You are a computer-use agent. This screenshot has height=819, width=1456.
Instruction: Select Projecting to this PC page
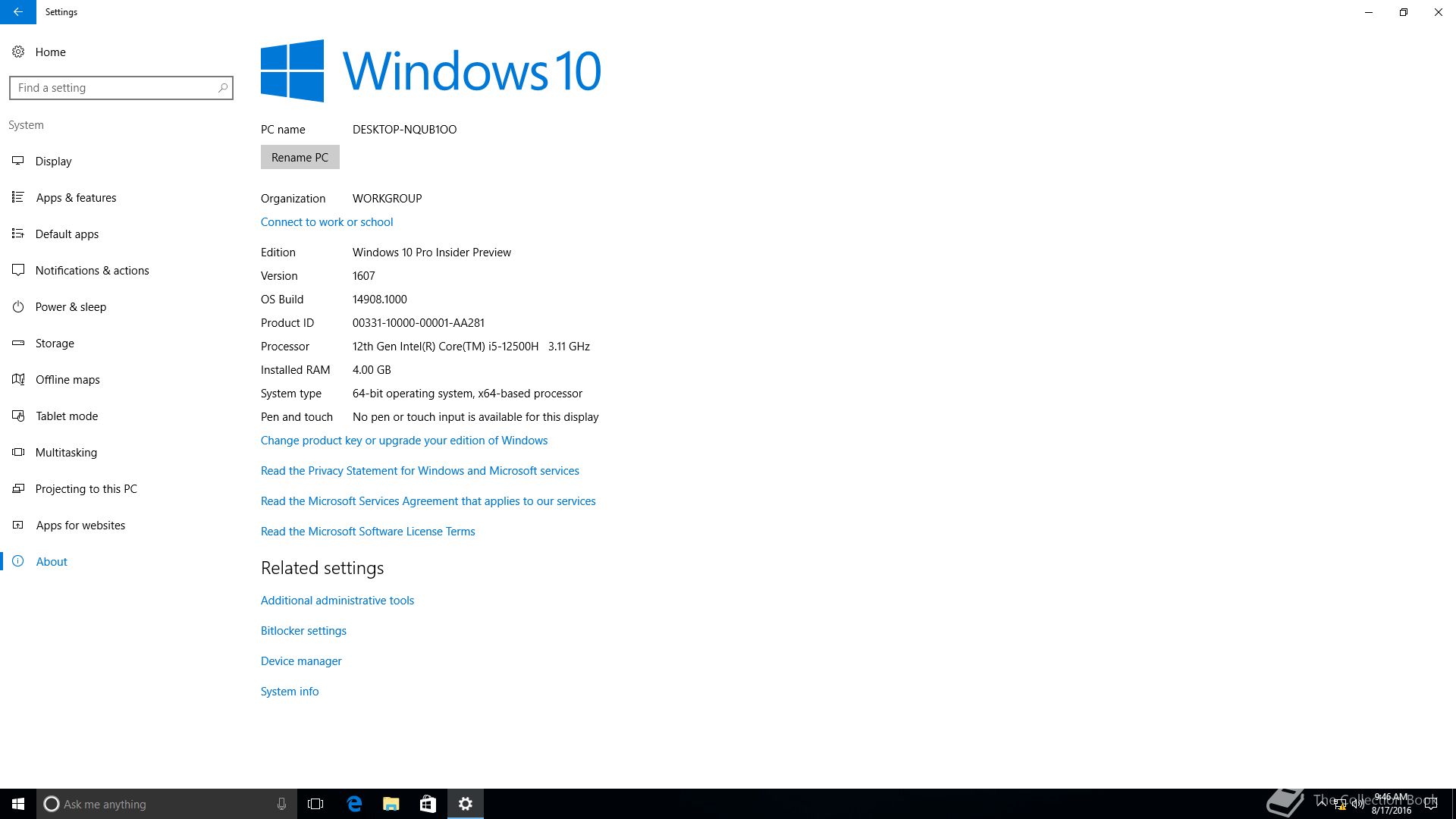point(86,489)
